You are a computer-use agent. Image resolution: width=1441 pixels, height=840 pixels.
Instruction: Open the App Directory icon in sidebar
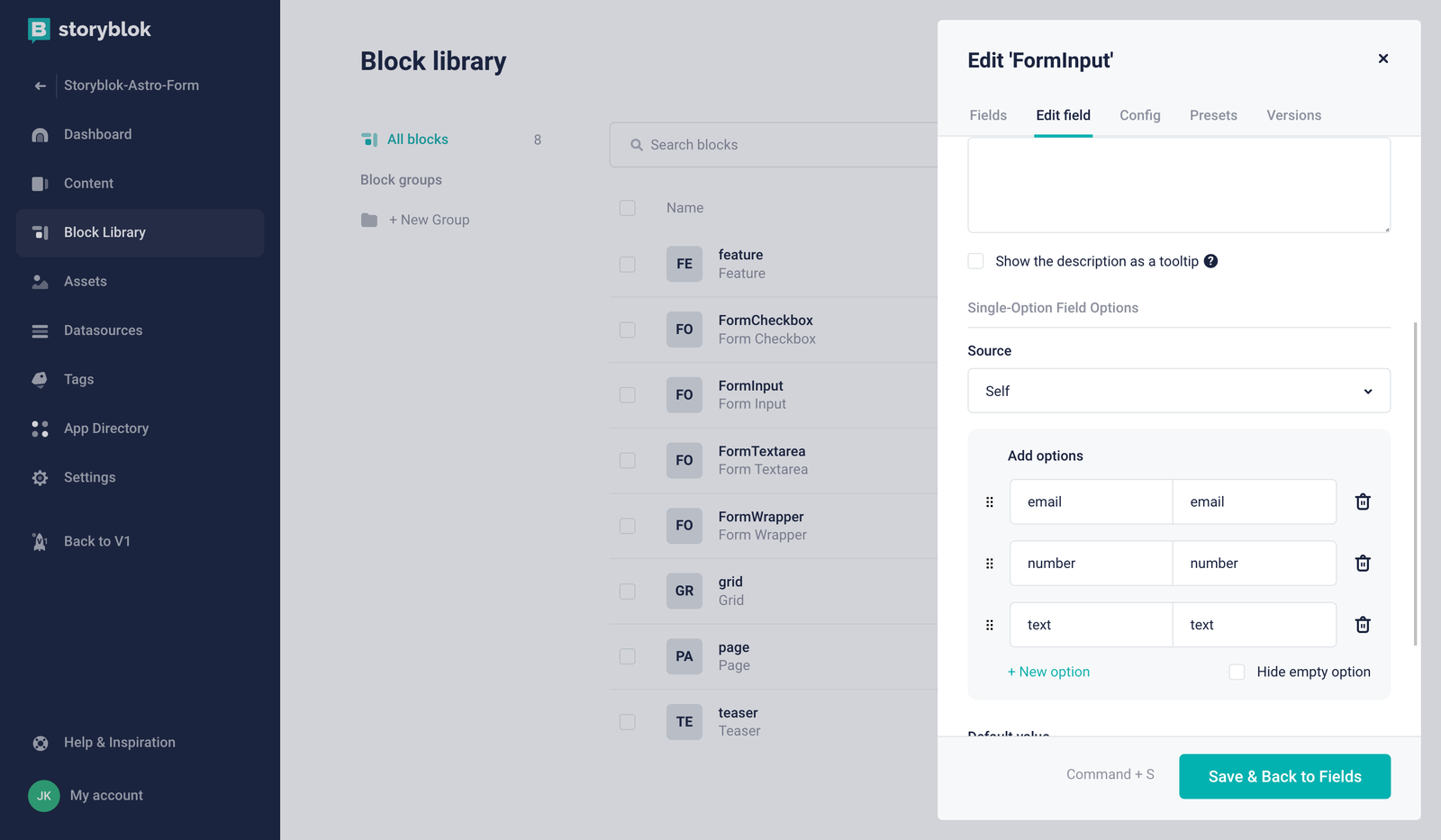[x=40, y=429]
